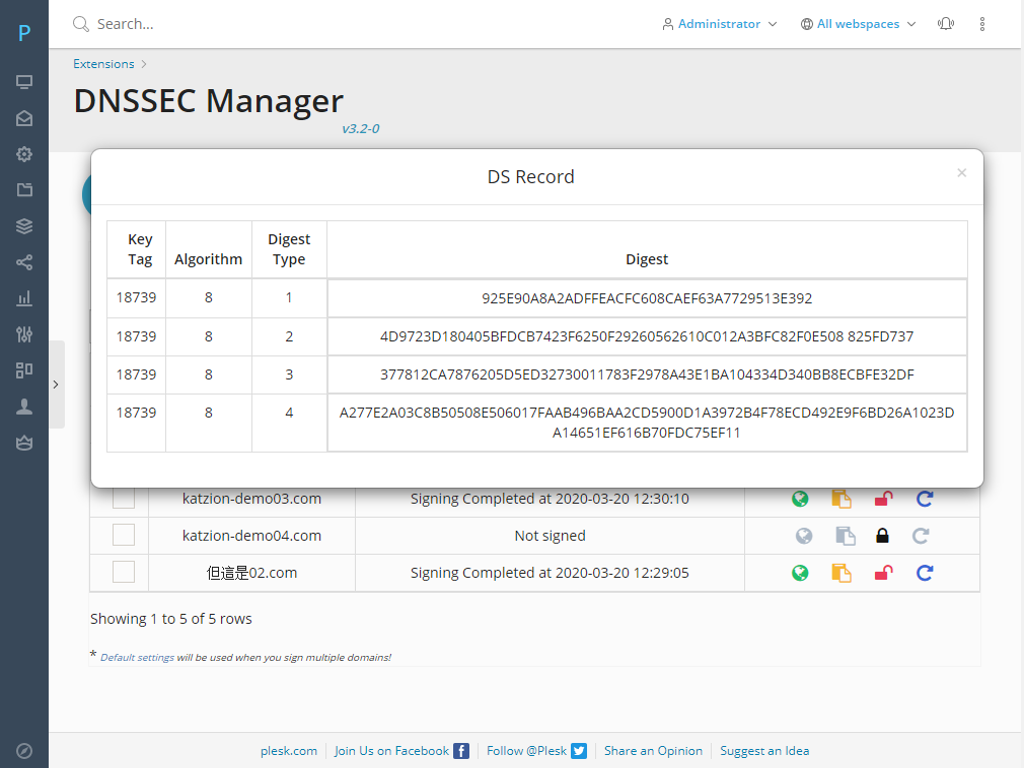Check the checkbox for katzion-demo04.com
Viewport: 1024px width, 768px height.
tap(122, 534)
